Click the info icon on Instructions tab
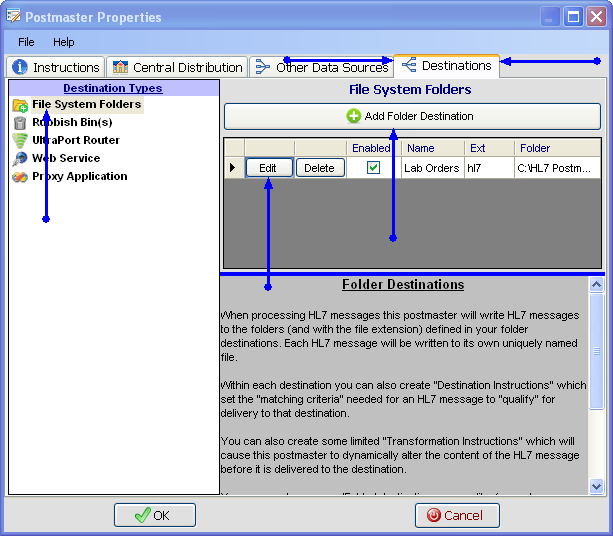613x536 pixels. (20, 68)
